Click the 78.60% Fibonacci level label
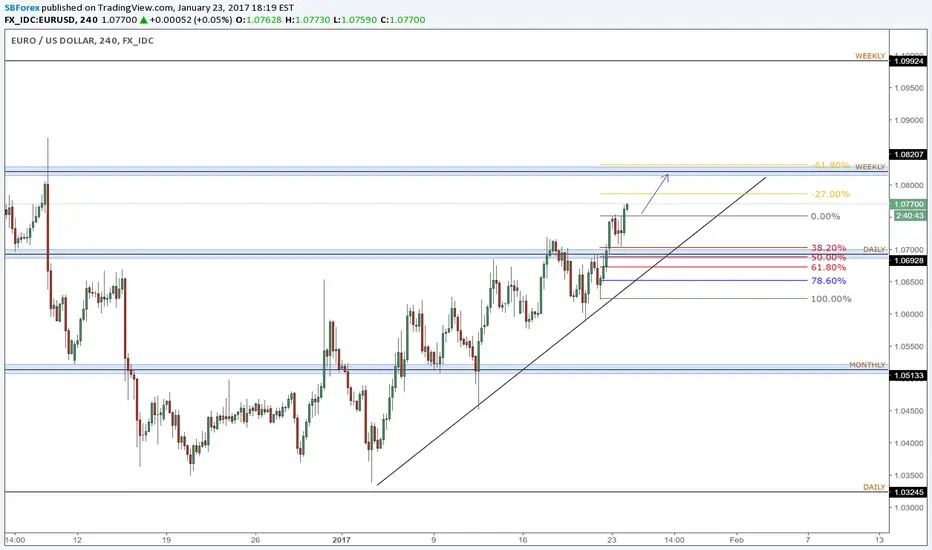 (x=829, y=281)
